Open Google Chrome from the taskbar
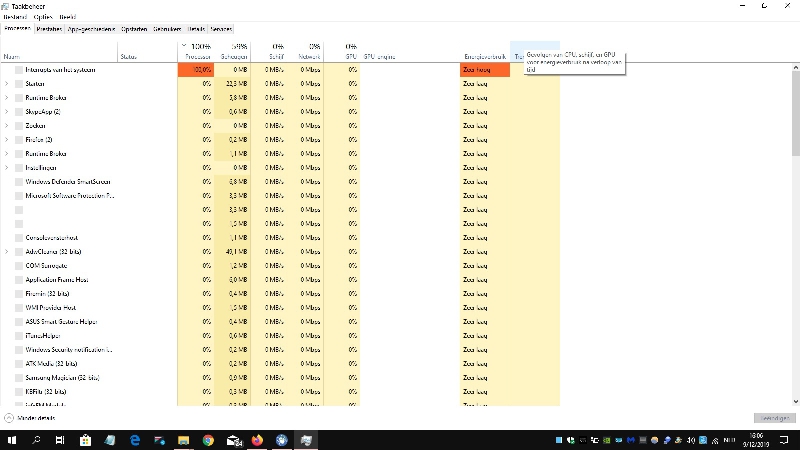The height and width of the screenshot is (450, 800). [208, 439]
